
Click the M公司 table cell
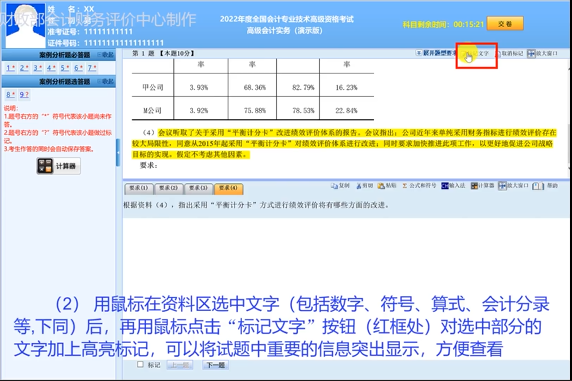coord(152,110)
